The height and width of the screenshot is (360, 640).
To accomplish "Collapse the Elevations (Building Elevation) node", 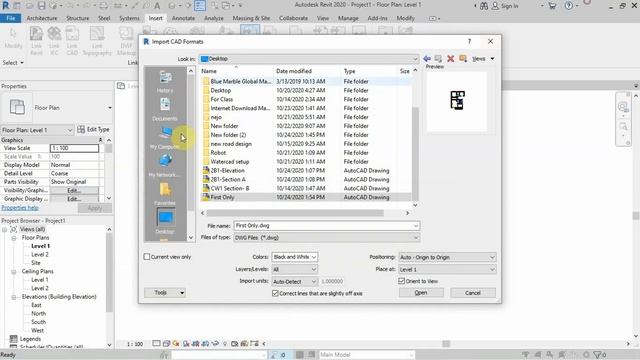I will [x=13, y=297].
